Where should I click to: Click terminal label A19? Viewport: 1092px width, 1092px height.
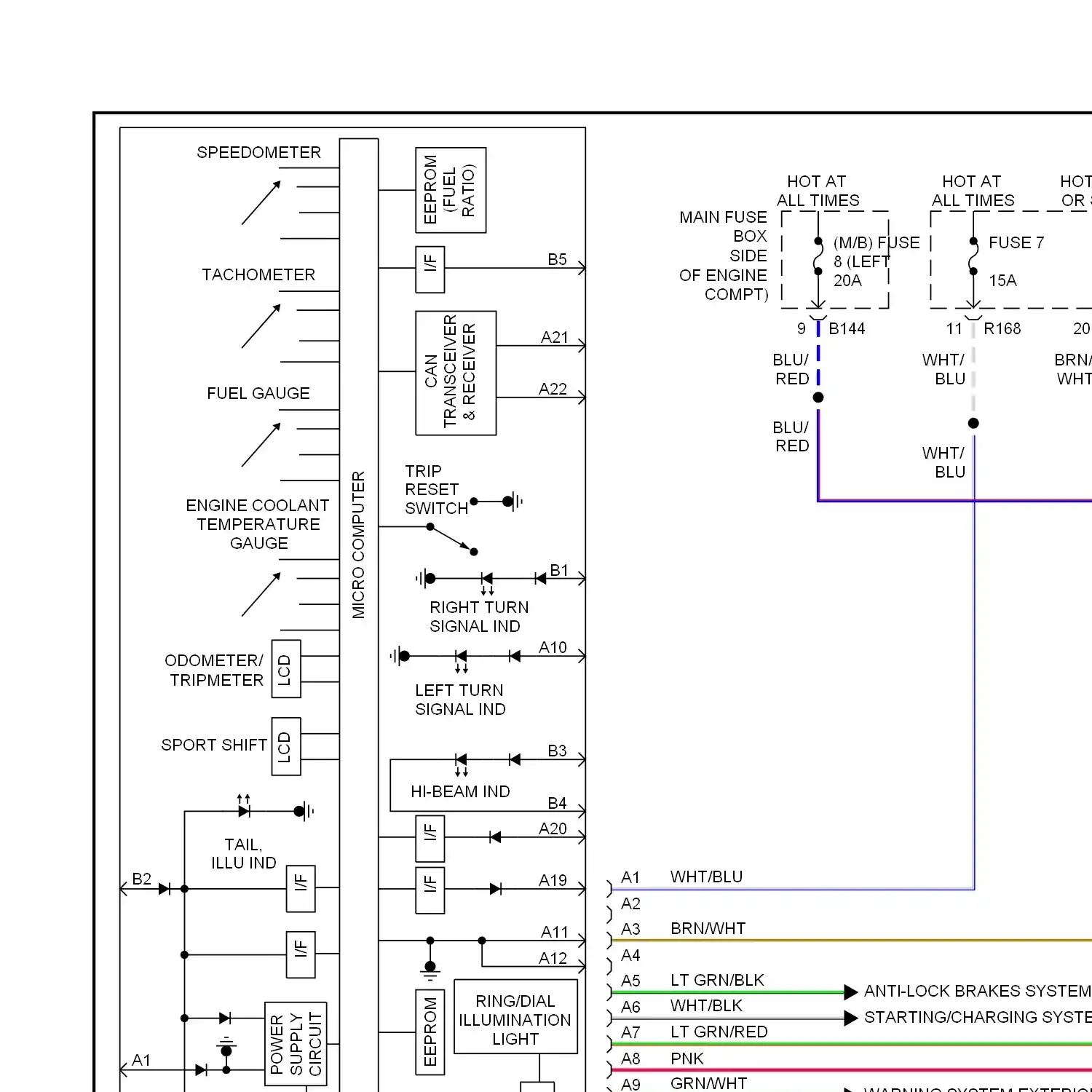tap(553, 880)
